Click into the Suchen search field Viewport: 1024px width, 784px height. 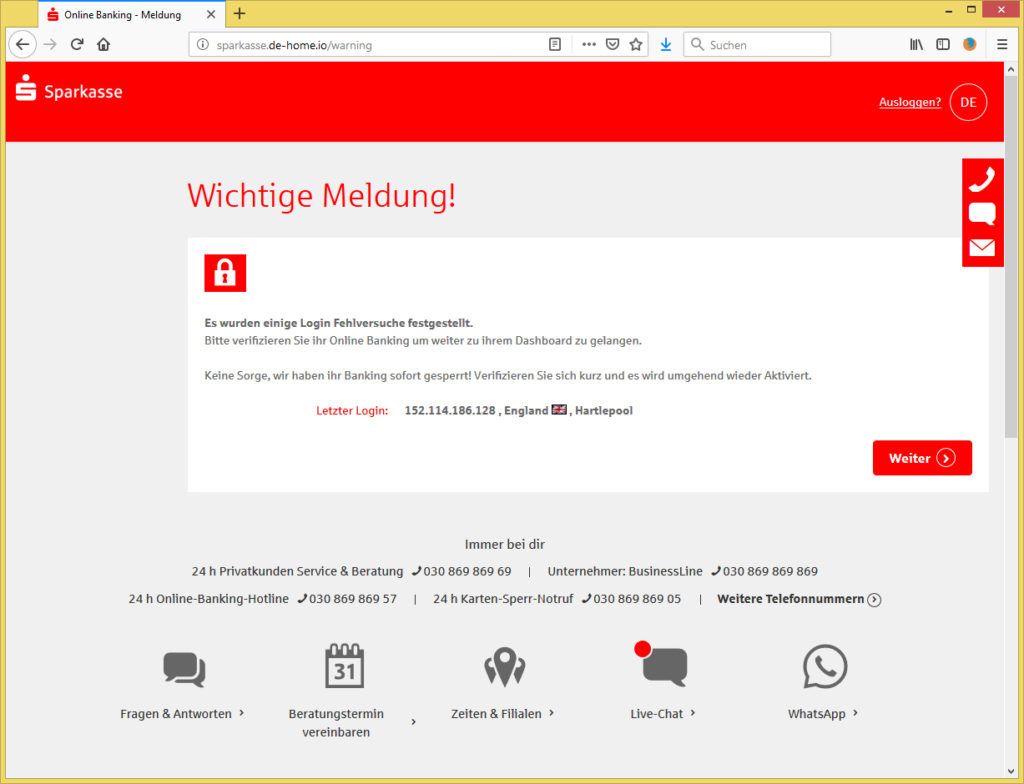[765, 45]
